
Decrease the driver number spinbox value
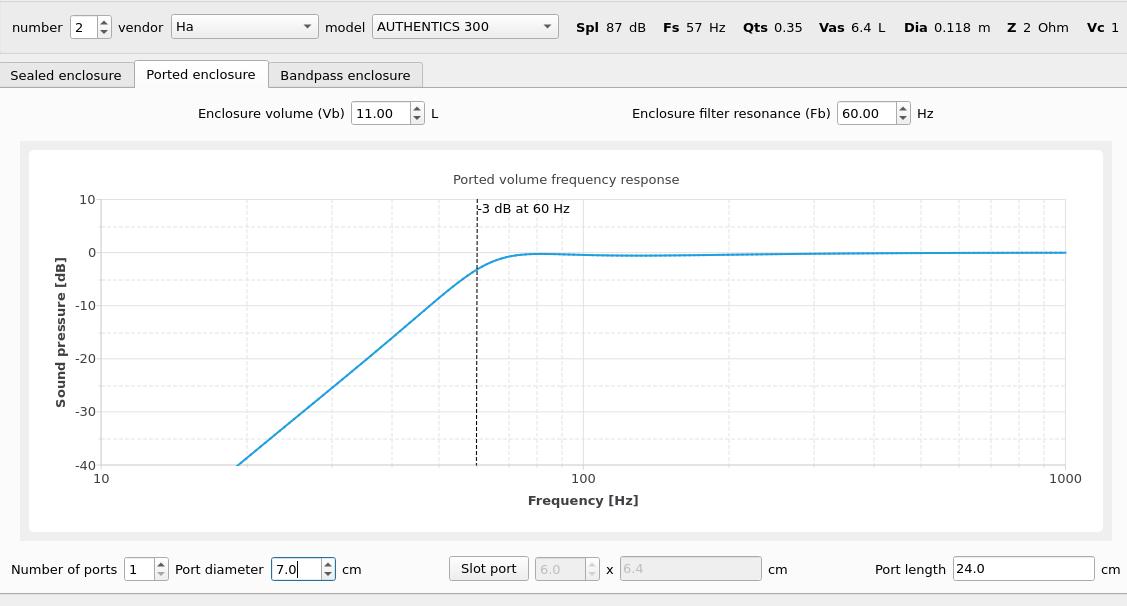click(x=104, y=32)
